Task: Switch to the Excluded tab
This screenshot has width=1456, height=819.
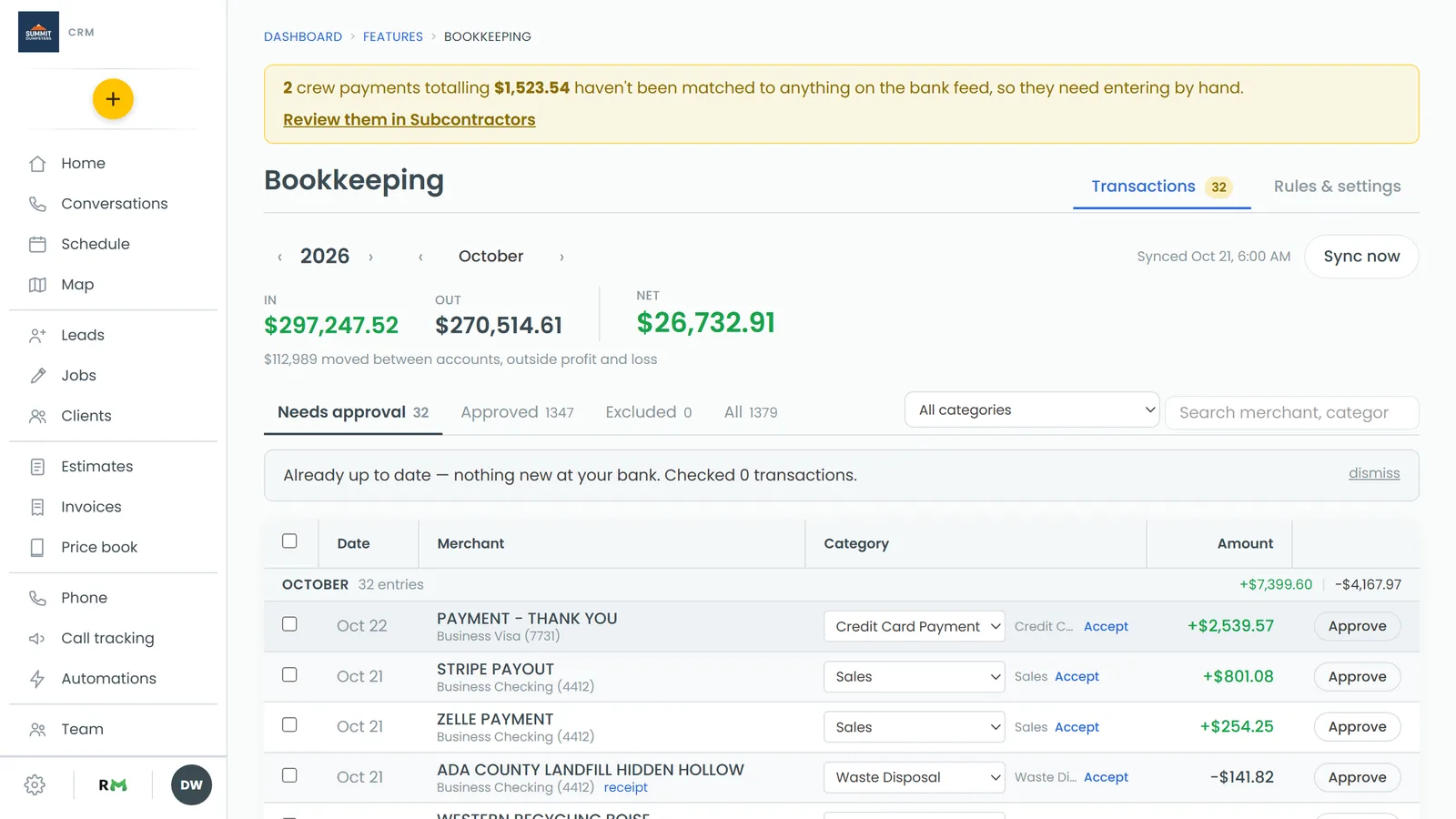Action: click(649, 412)
